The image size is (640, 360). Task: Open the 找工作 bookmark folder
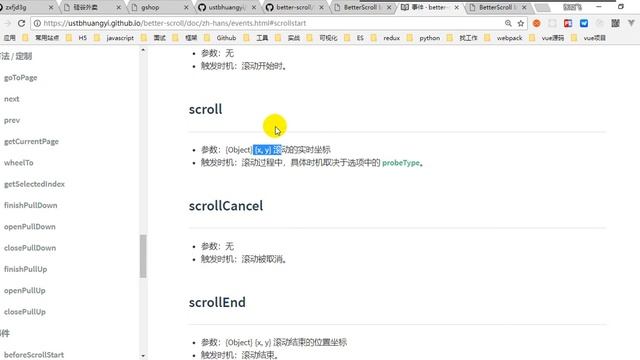pyautogui.click(x=463, y=38)
